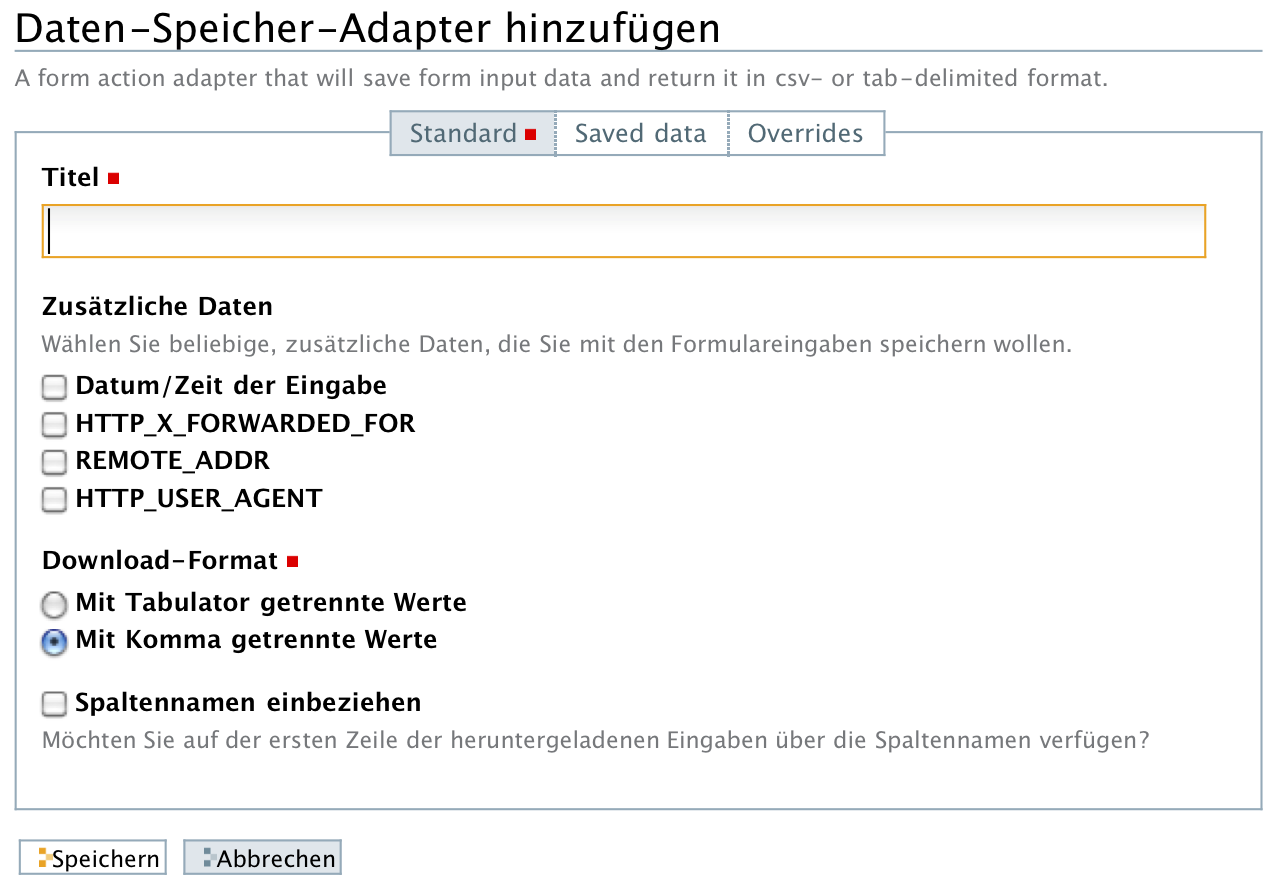Open the Overrides tab
The height and width of the screenshot is (892, 1279).
[x=805, y=133]
